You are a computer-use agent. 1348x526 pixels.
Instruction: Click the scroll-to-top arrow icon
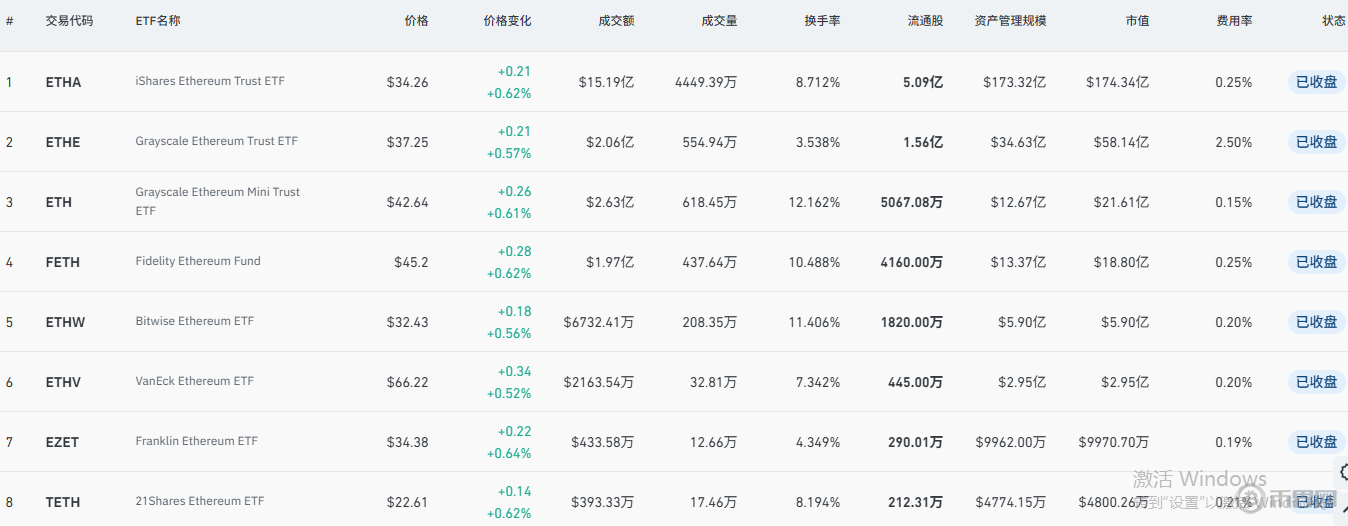pos(1342,510)
